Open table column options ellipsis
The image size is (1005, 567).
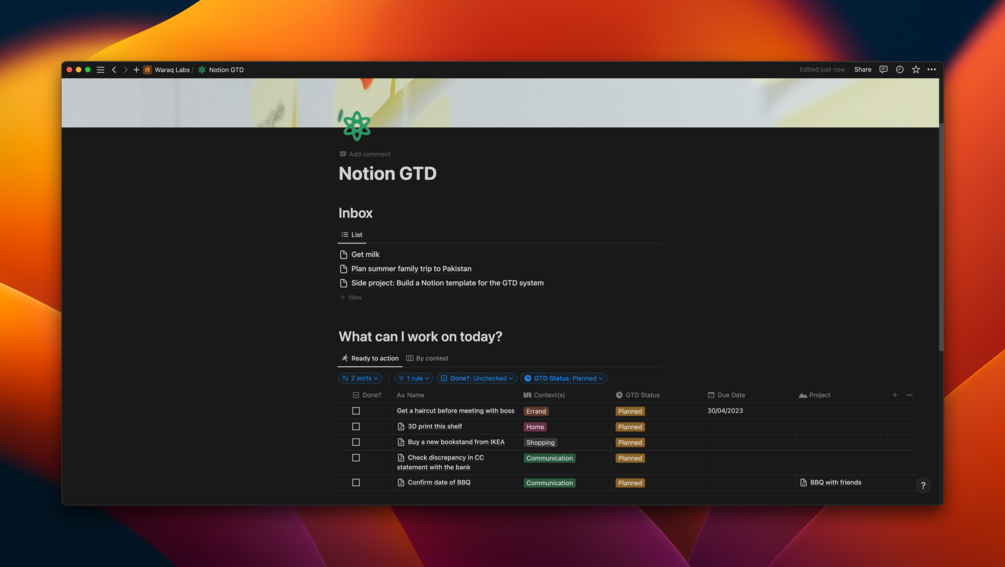909,395
